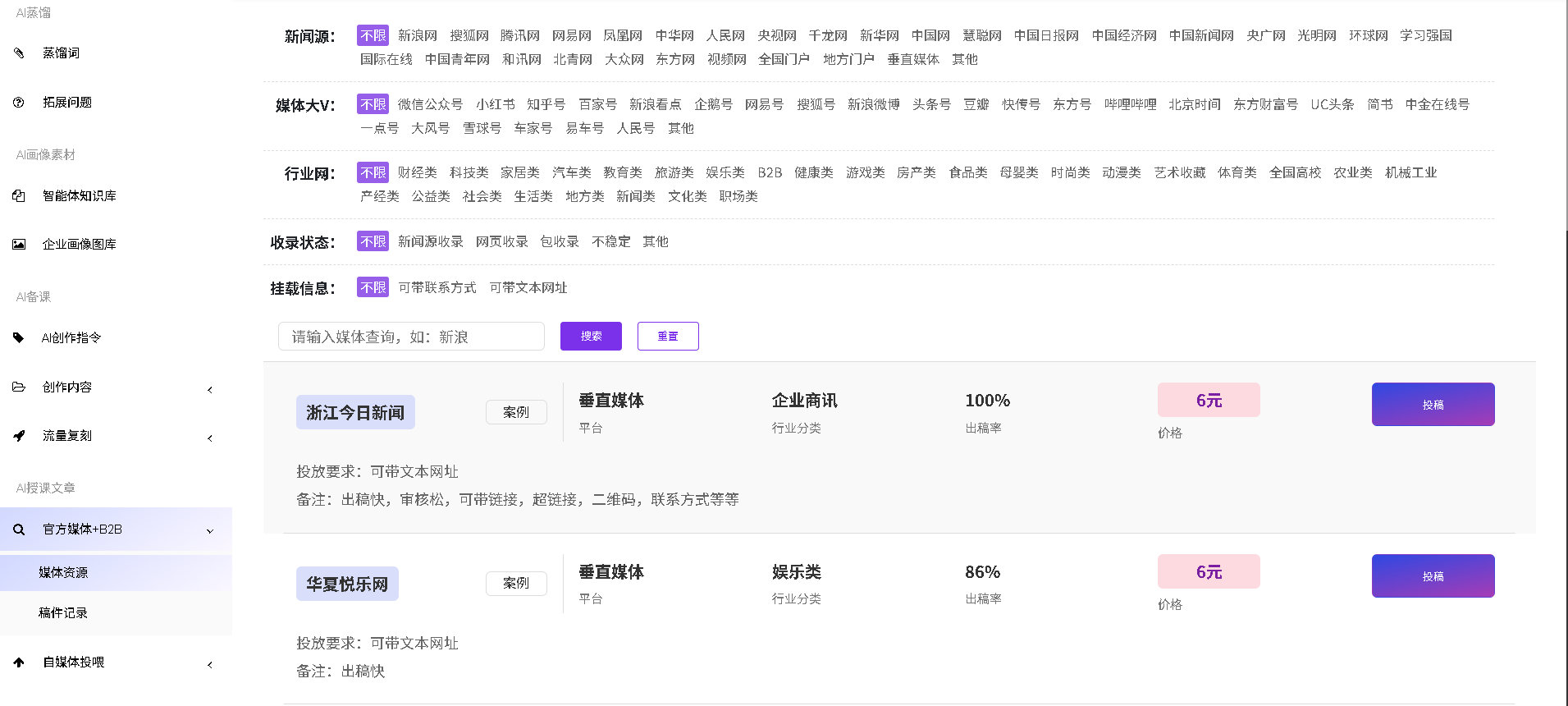Click the folder icon beside 创作内容

[19, 387]
